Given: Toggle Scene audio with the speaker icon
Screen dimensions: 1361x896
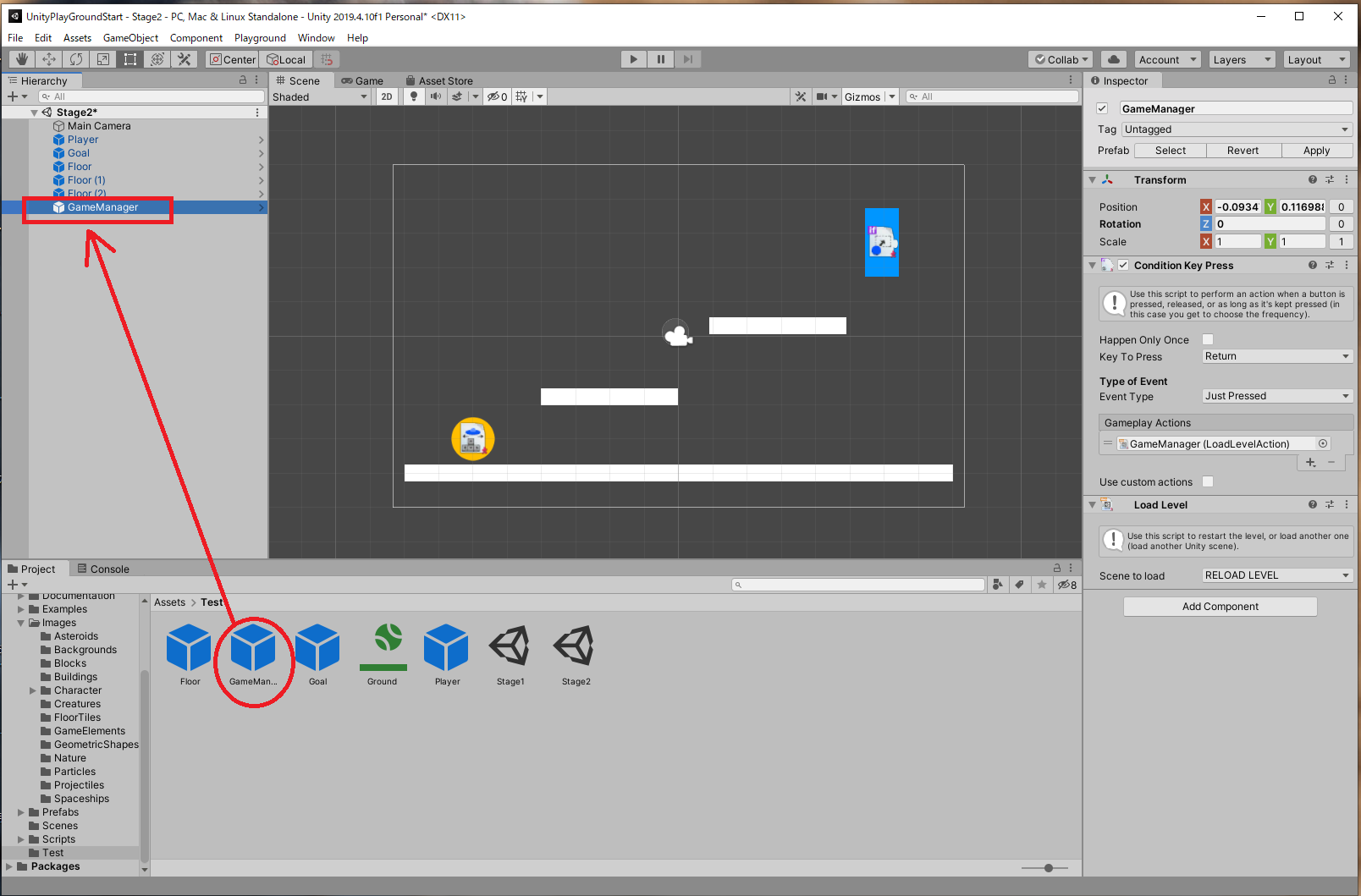Looking at the screenshot, I should [x=435, y=96].
